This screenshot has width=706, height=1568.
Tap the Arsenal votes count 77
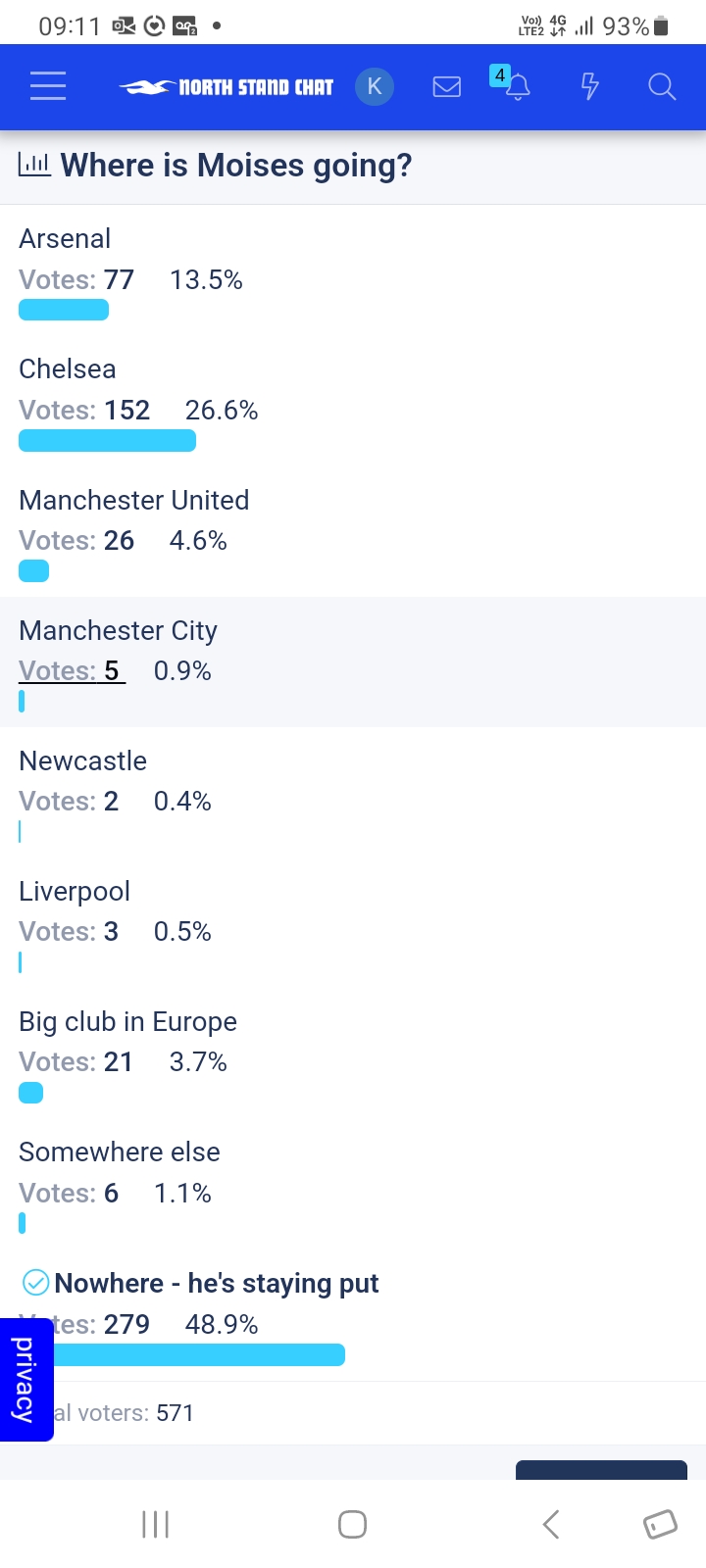click(x=119, y=279)
